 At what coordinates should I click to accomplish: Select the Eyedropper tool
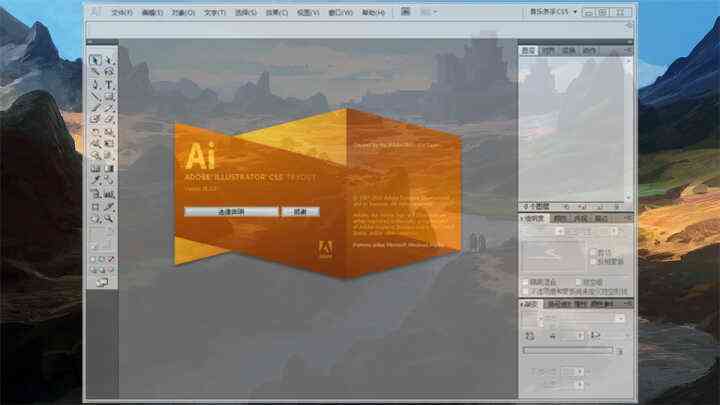95,180
